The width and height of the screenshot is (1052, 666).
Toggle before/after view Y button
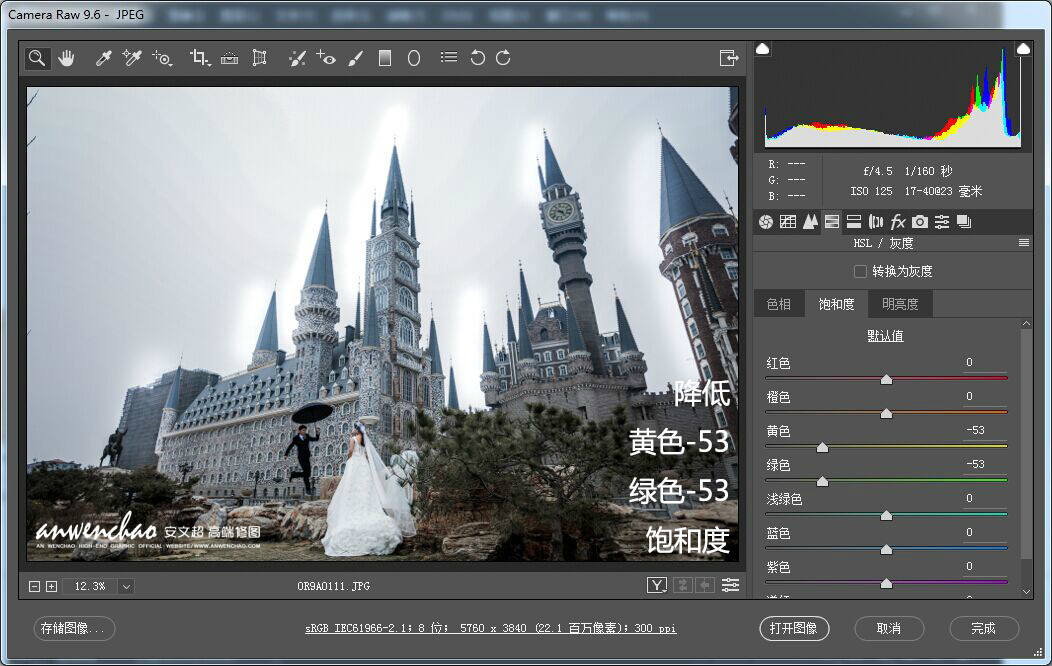pos(657,586)
